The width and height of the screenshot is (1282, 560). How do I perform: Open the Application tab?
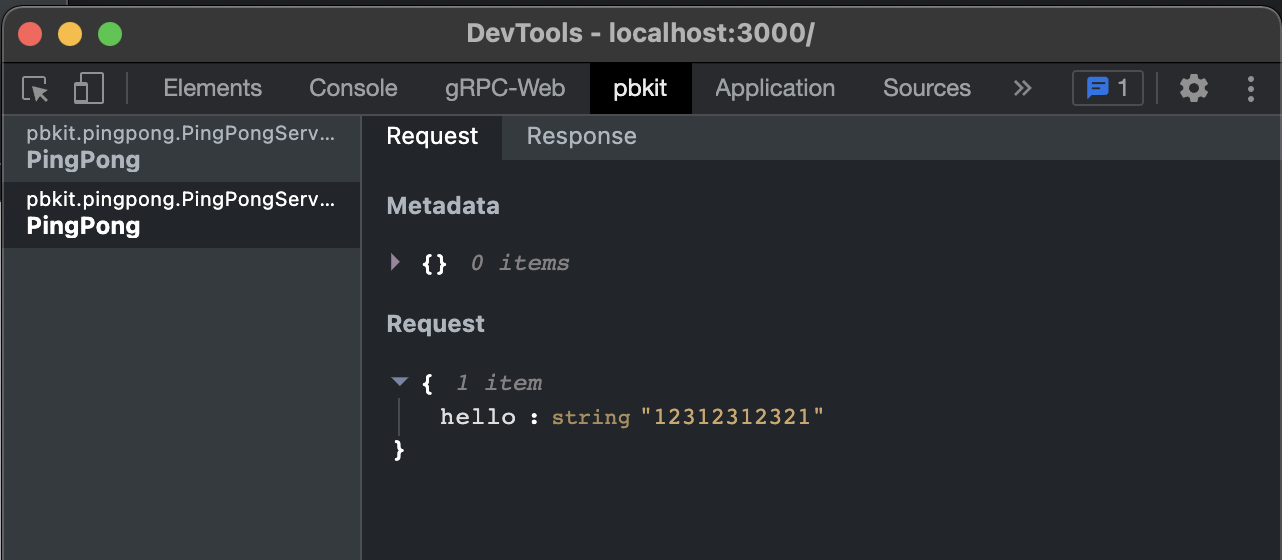click(x=775, y=89)
